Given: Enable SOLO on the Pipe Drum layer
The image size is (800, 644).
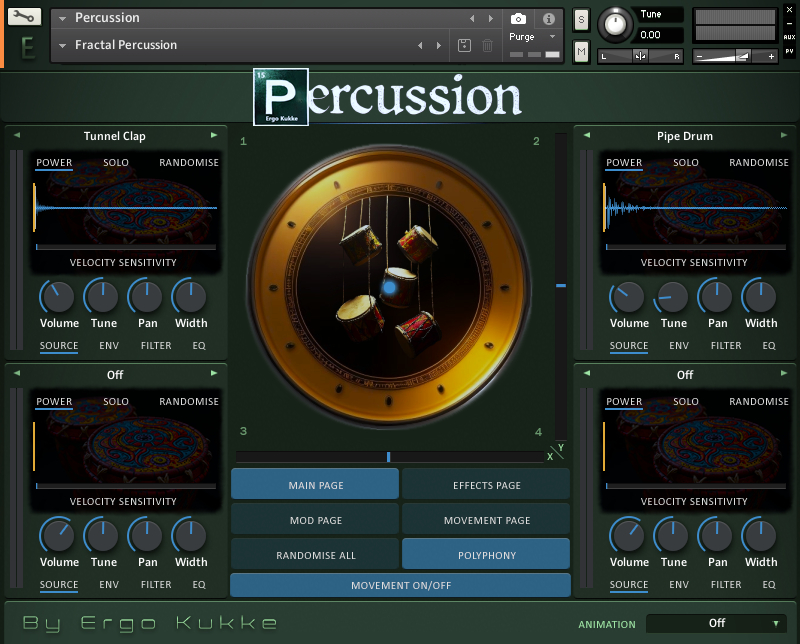Looking at the screenshot, I should pyautogui.click(x=686, y=163).
